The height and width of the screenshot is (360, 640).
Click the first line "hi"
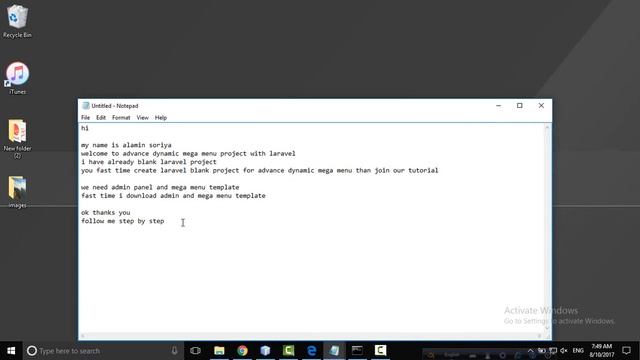click(84, 128)
